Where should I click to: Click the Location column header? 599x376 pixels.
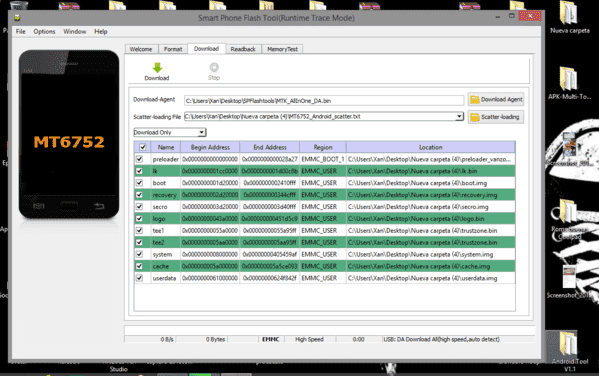point(431,147)
